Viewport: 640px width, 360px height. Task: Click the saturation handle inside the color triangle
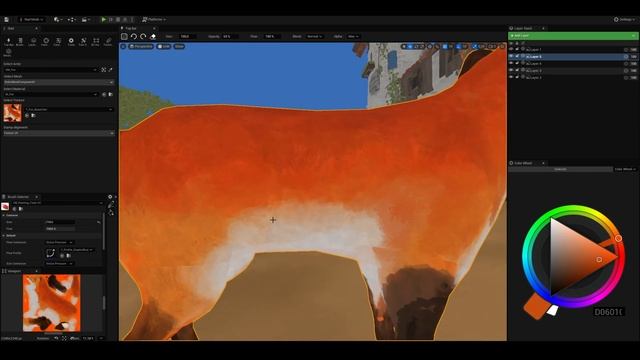(599, 260)
